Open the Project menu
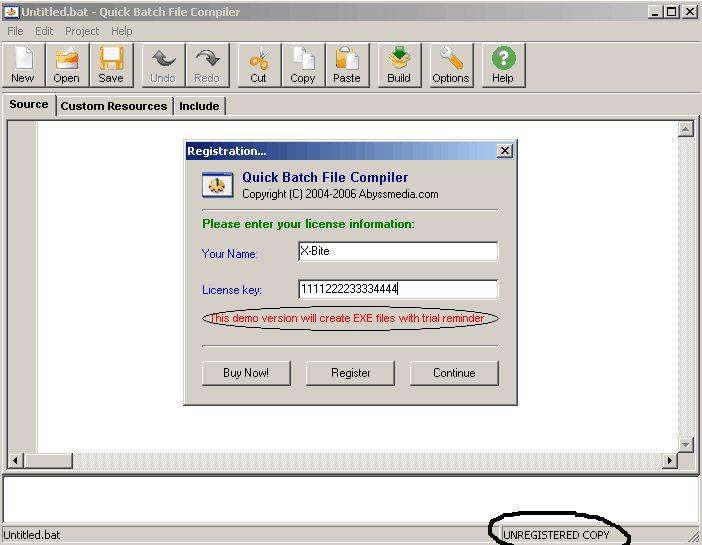Screen dimensions: 702x545 point(82,31)
